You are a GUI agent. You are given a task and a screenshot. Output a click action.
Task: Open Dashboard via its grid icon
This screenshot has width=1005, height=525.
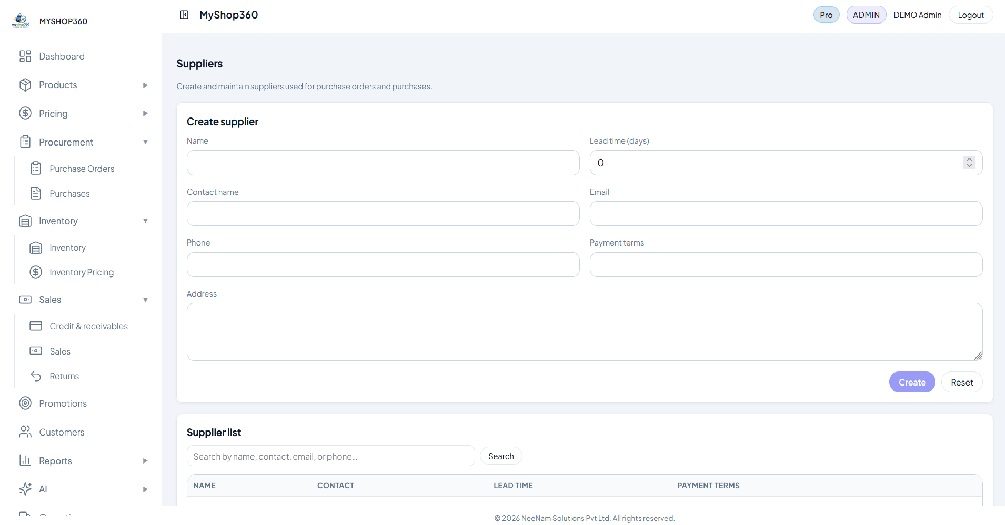click(25, 56)
